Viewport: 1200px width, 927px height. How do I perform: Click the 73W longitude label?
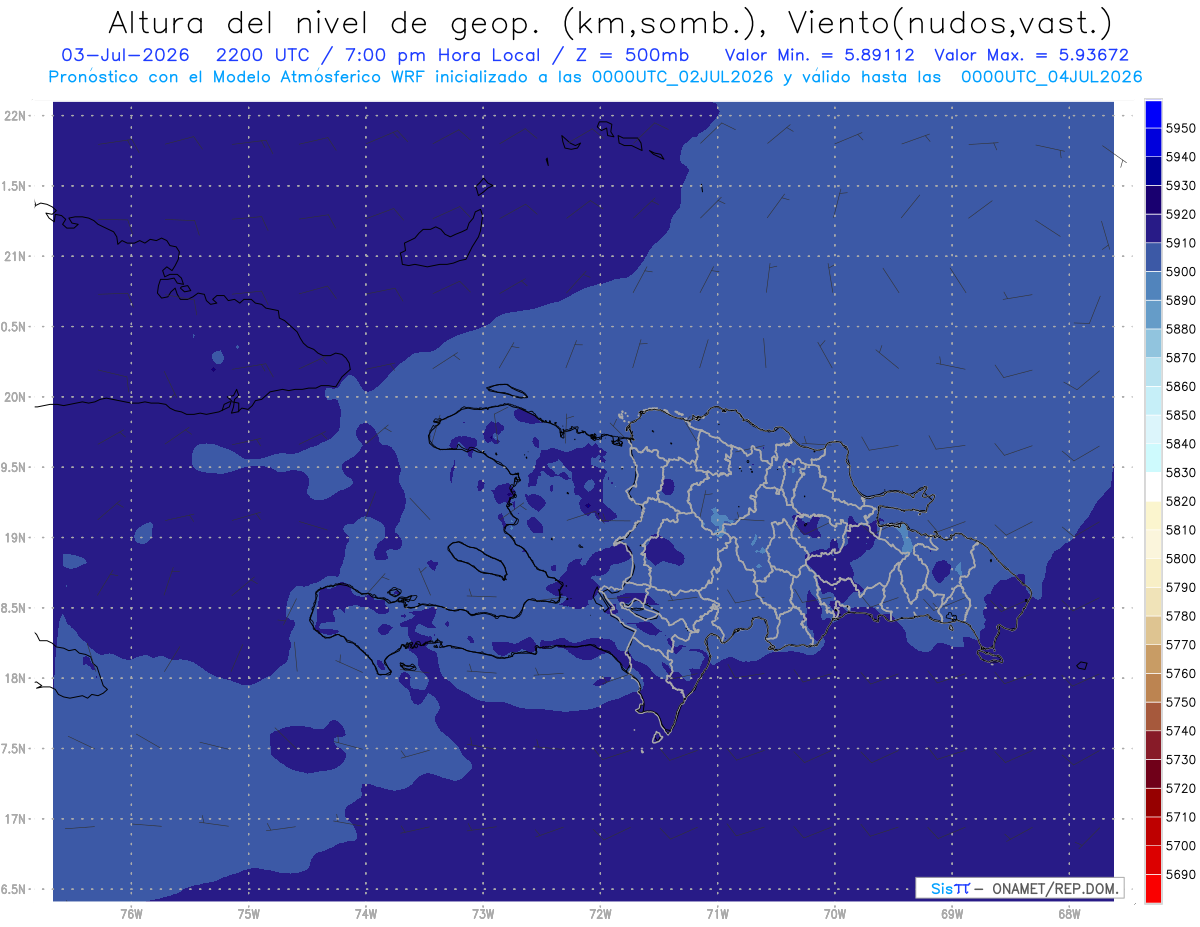pyautogui.click(x=483, y=914)
